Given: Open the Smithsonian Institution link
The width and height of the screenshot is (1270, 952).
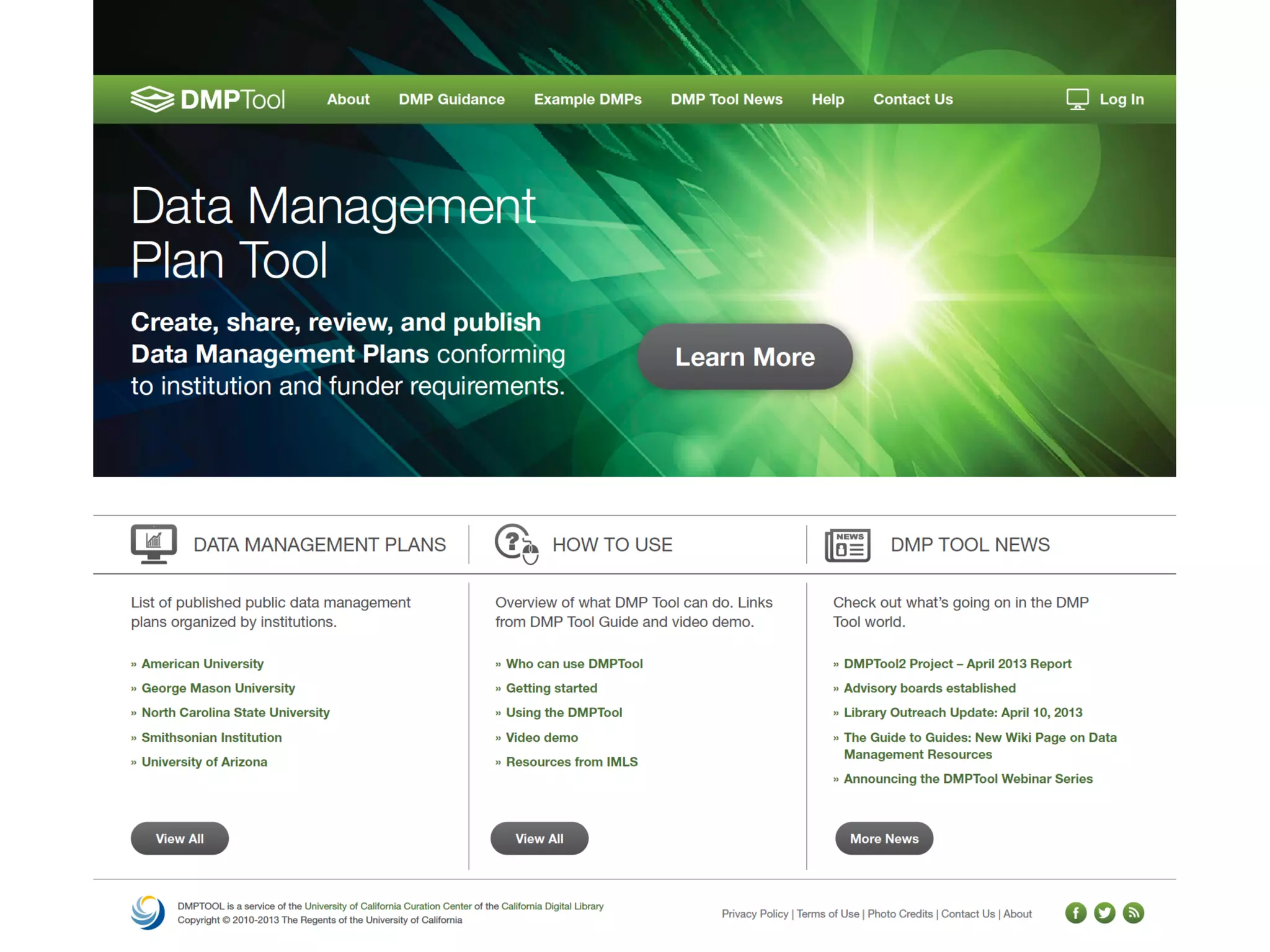Looking at the screenshot, I should 211,737.
